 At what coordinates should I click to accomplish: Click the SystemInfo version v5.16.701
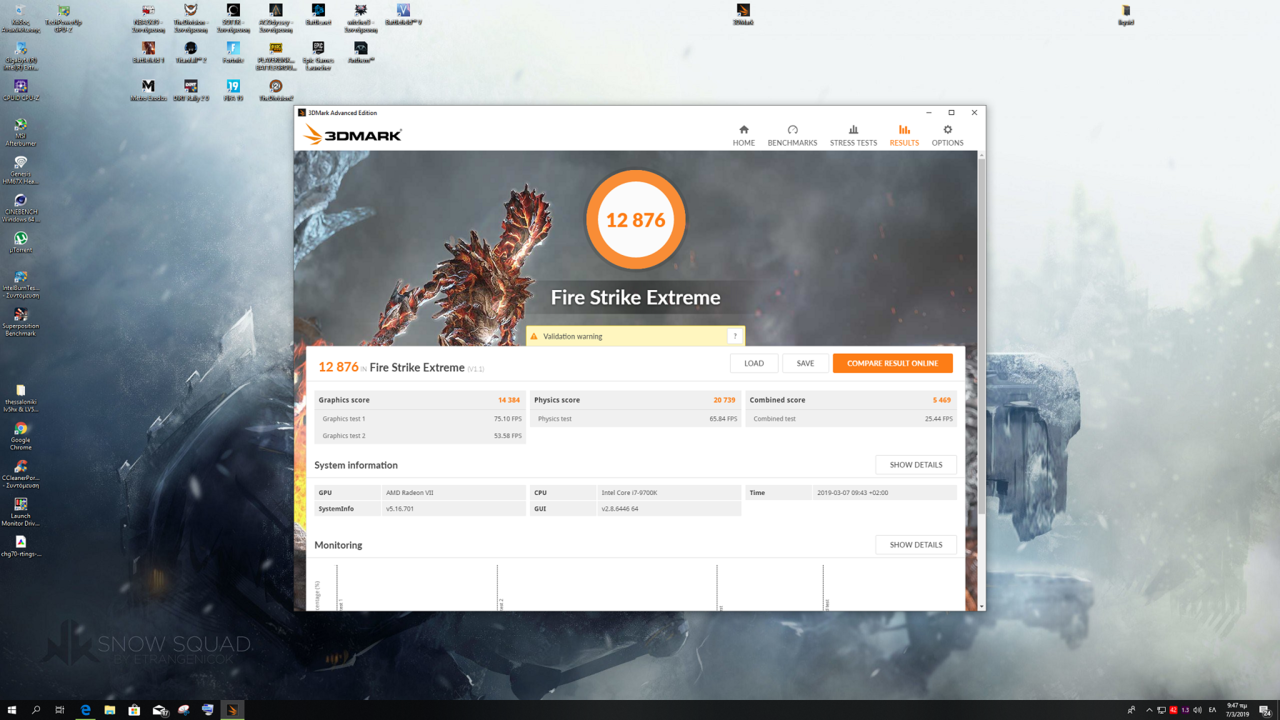[400, 509]
